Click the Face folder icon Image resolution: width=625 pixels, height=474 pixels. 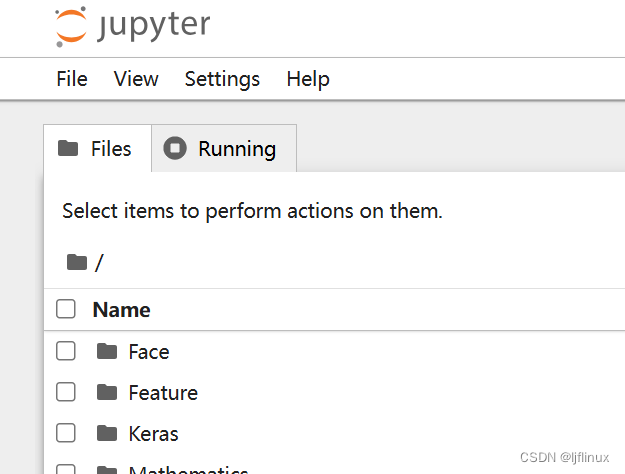click(107, 351)
